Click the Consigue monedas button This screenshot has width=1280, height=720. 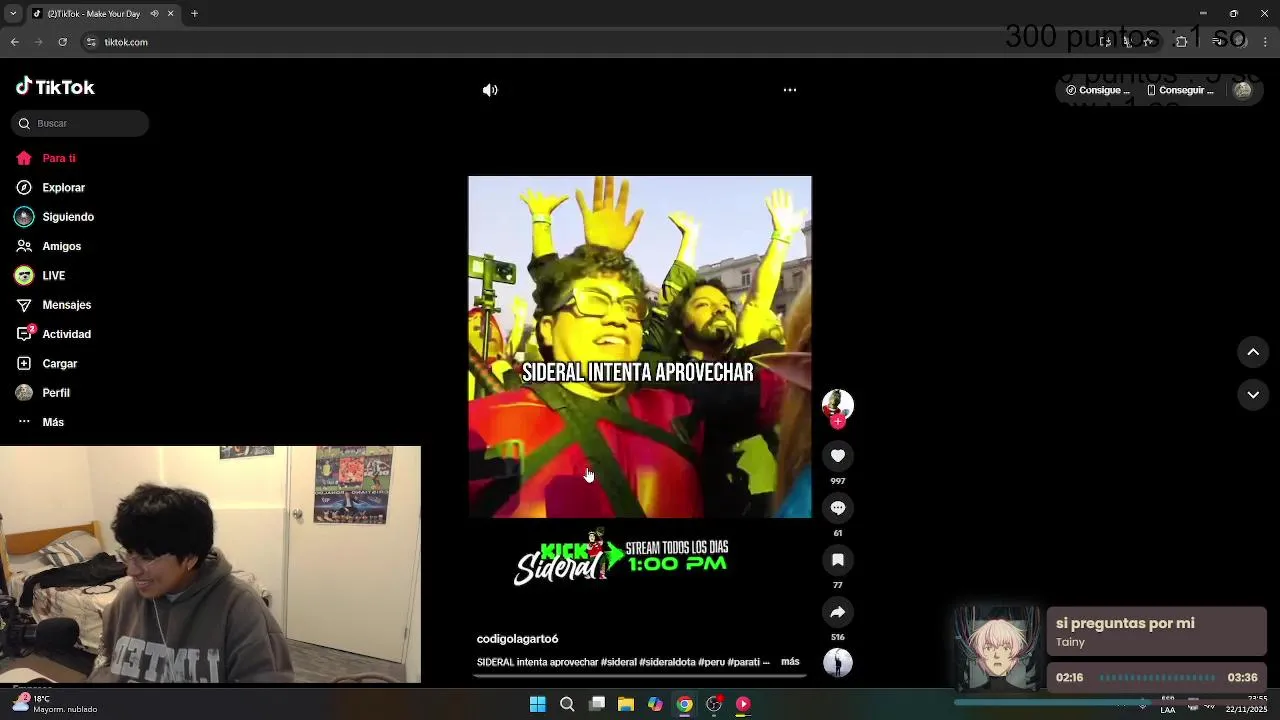click(1098, 90)
